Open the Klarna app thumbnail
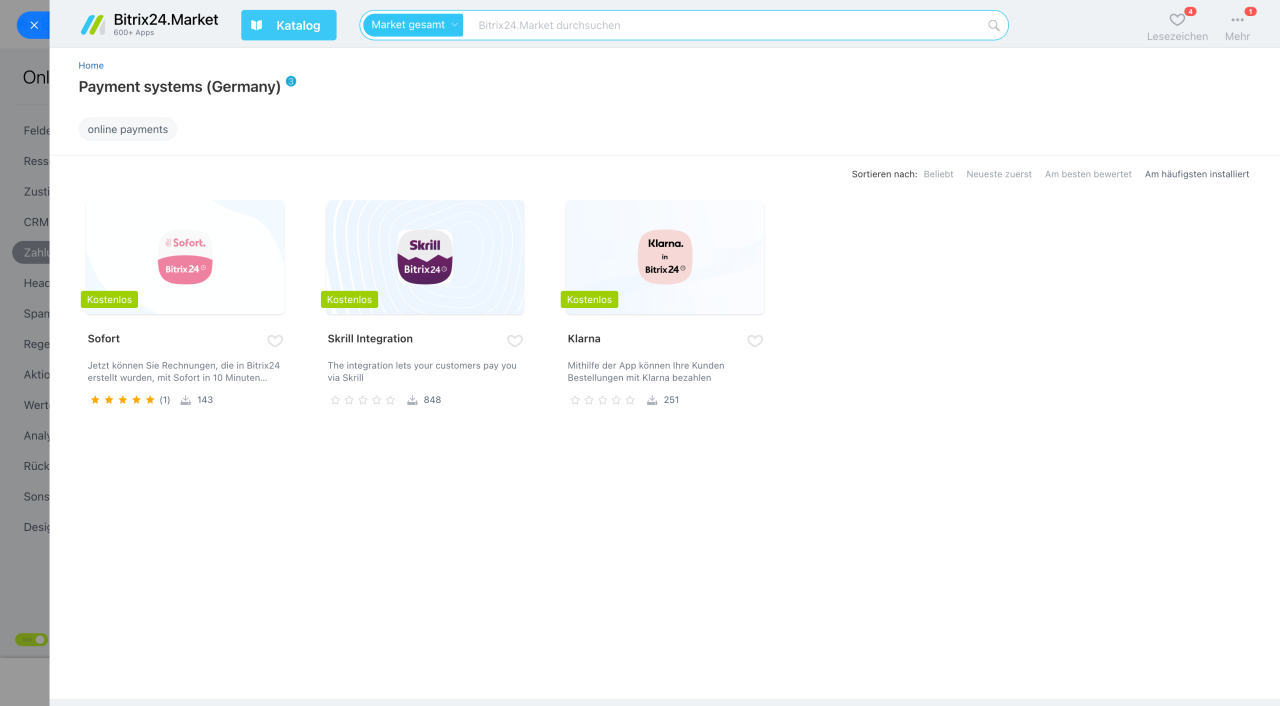This screenshot has height=706, width=1280. (665, 257)
